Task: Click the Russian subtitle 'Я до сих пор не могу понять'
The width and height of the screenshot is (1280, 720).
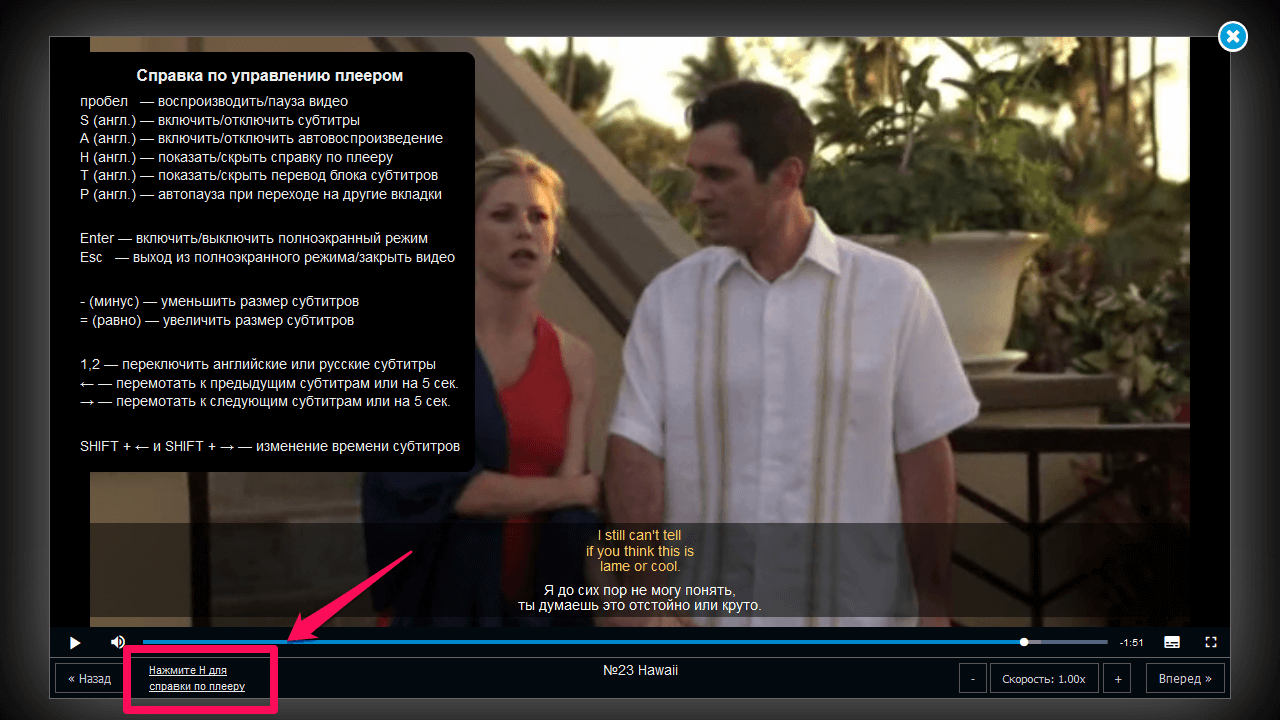Action: (639, 589)
